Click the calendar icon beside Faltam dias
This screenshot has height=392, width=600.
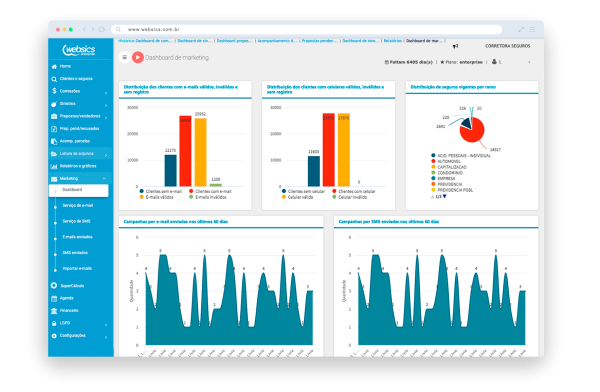tap(386, 62)
